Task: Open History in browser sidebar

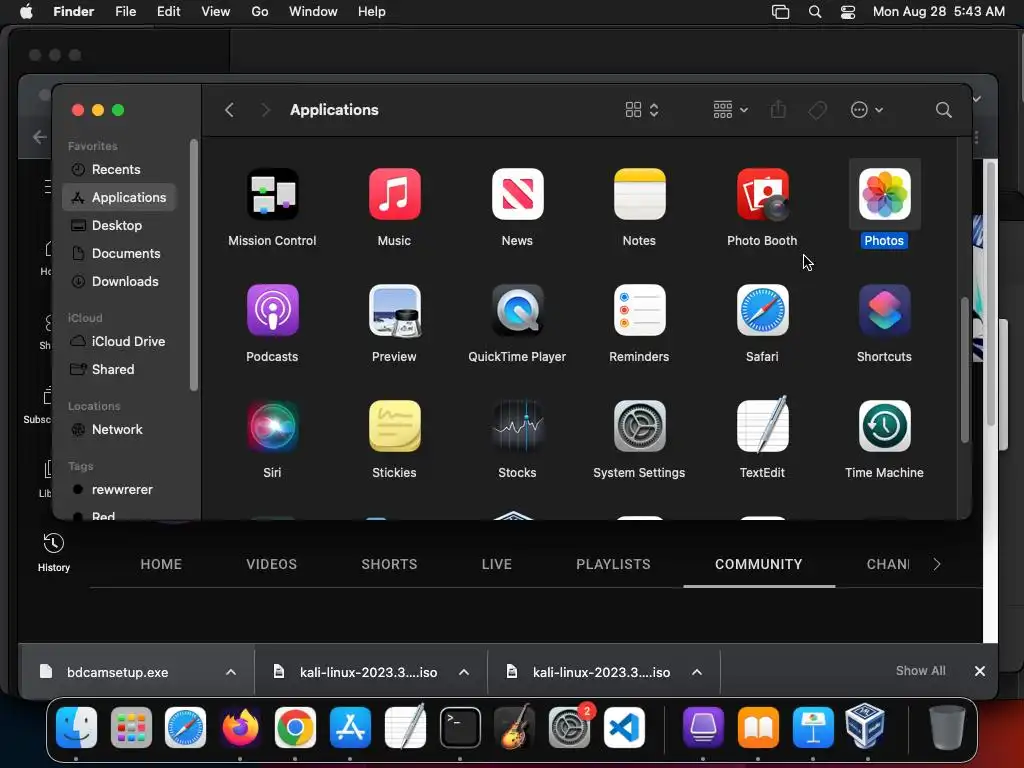Action: 54,552
